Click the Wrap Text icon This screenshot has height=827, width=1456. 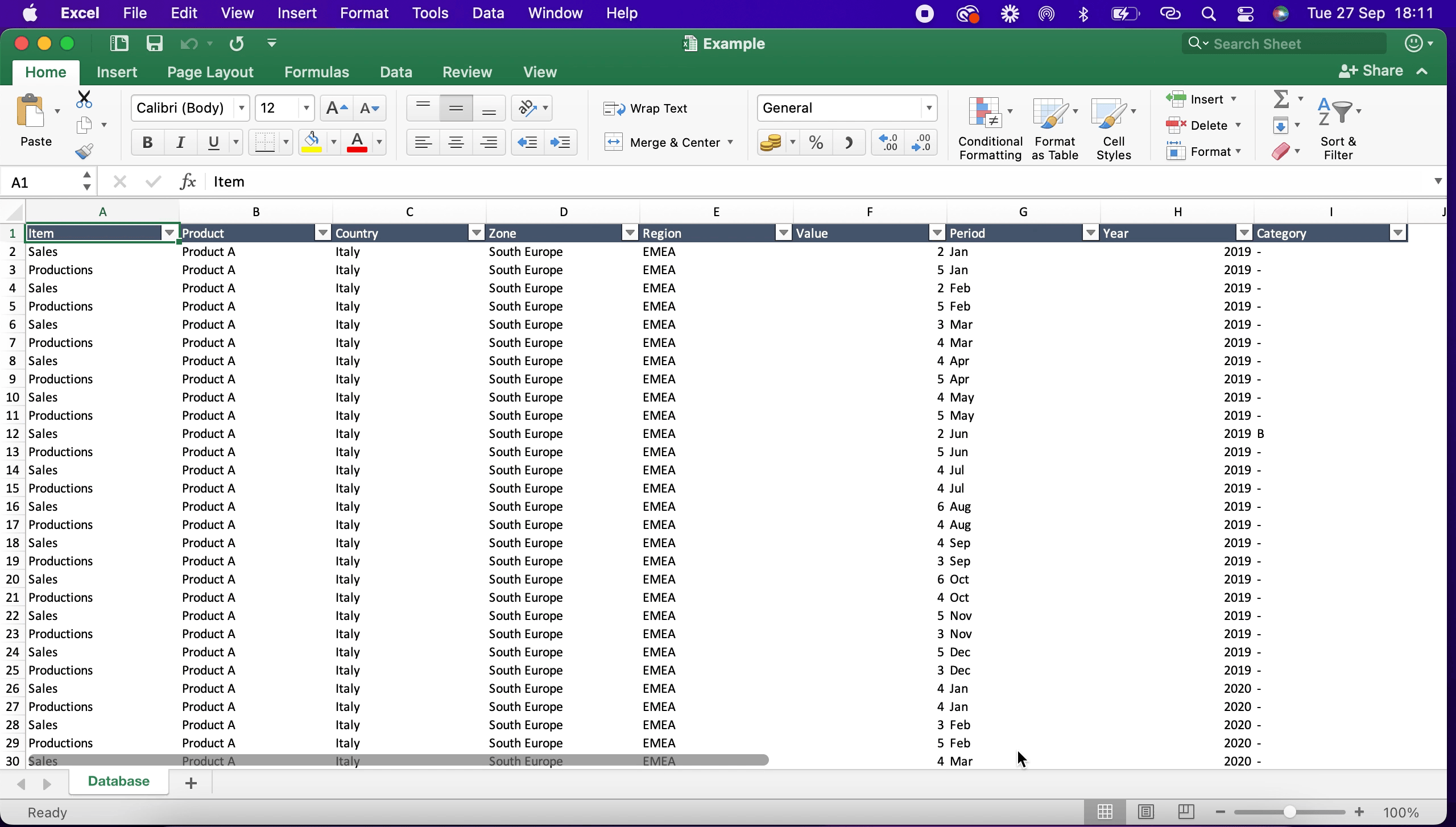615,107
